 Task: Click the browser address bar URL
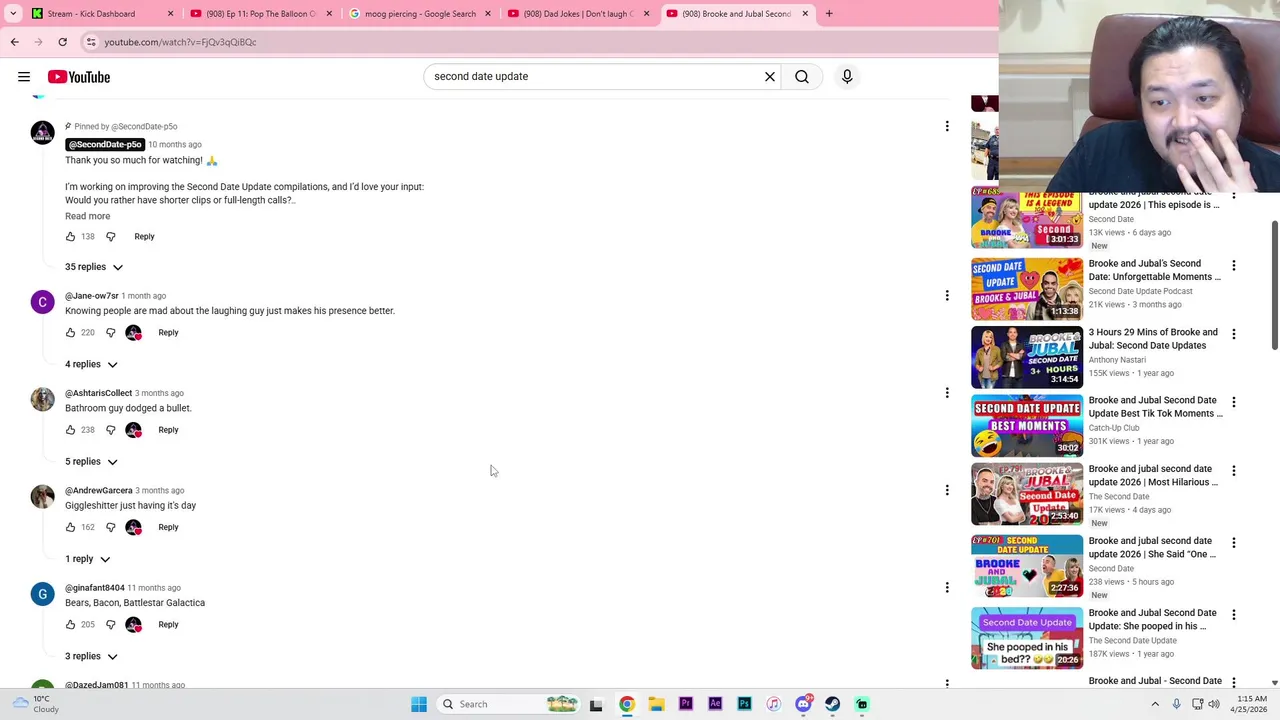[x=180, y=42]
